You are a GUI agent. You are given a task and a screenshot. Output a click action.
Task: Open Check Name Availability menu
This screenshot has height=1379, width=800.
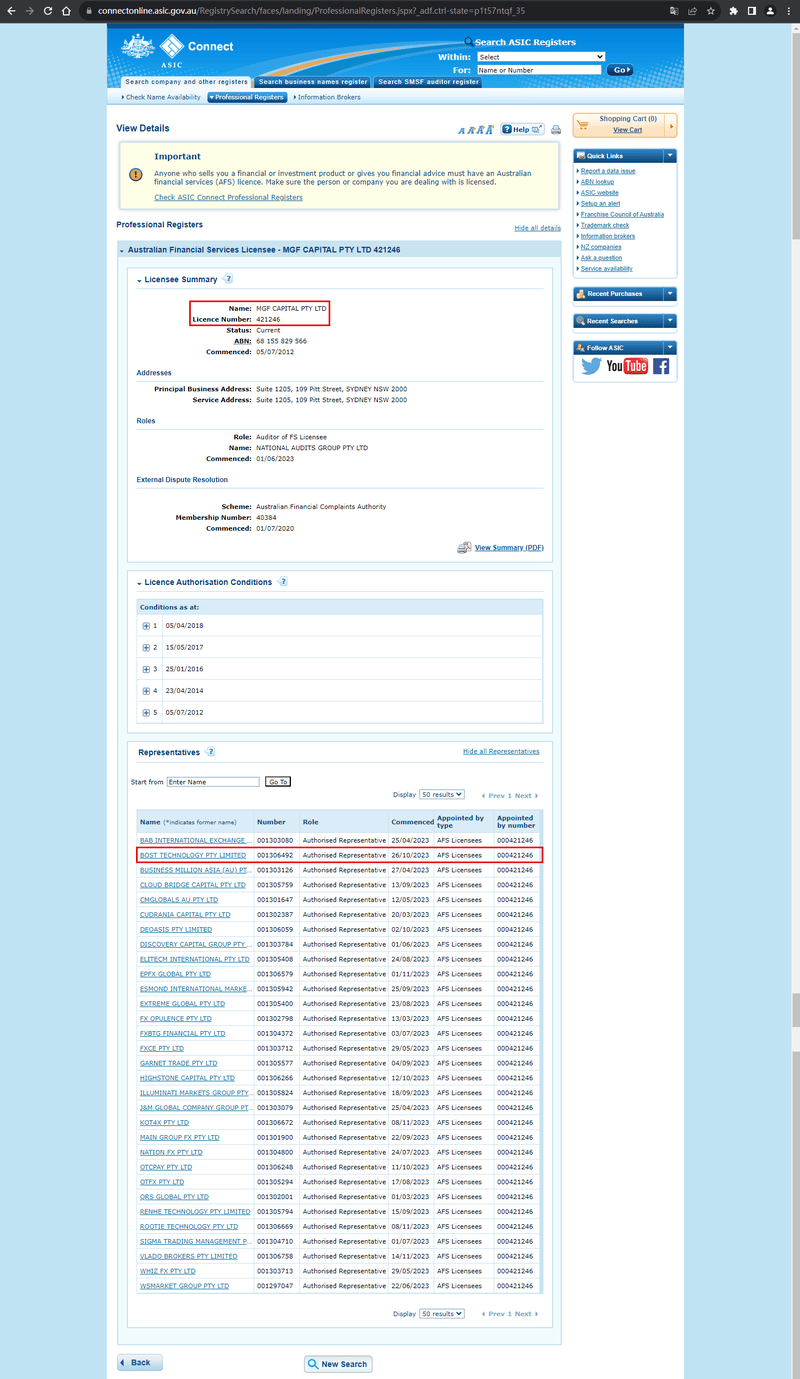click(161, 98)
